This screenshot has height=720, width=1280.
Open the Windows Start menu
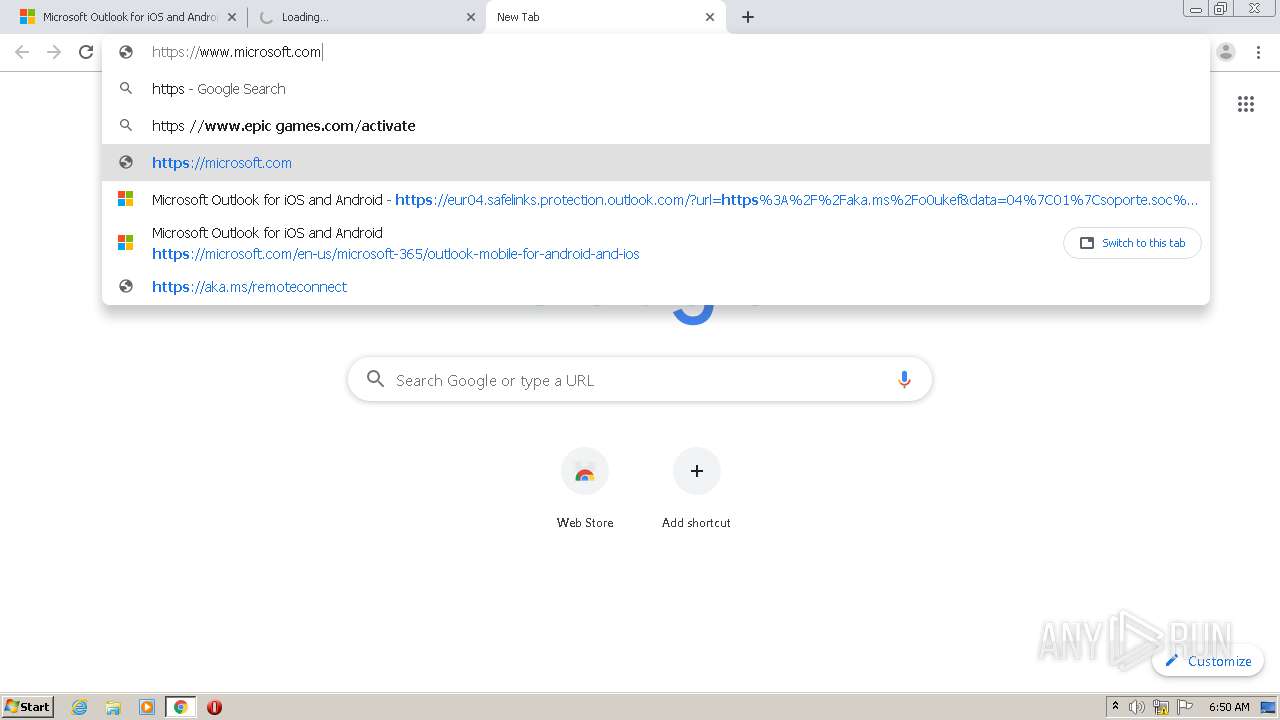pos(28,707)
